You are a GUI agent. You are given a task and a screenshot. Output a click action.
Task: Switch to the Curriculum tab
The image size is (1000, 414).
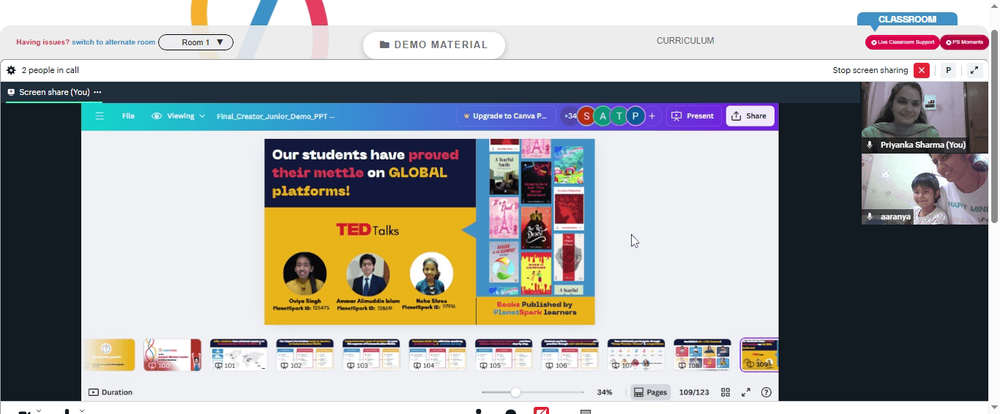(x=685, y=41)
